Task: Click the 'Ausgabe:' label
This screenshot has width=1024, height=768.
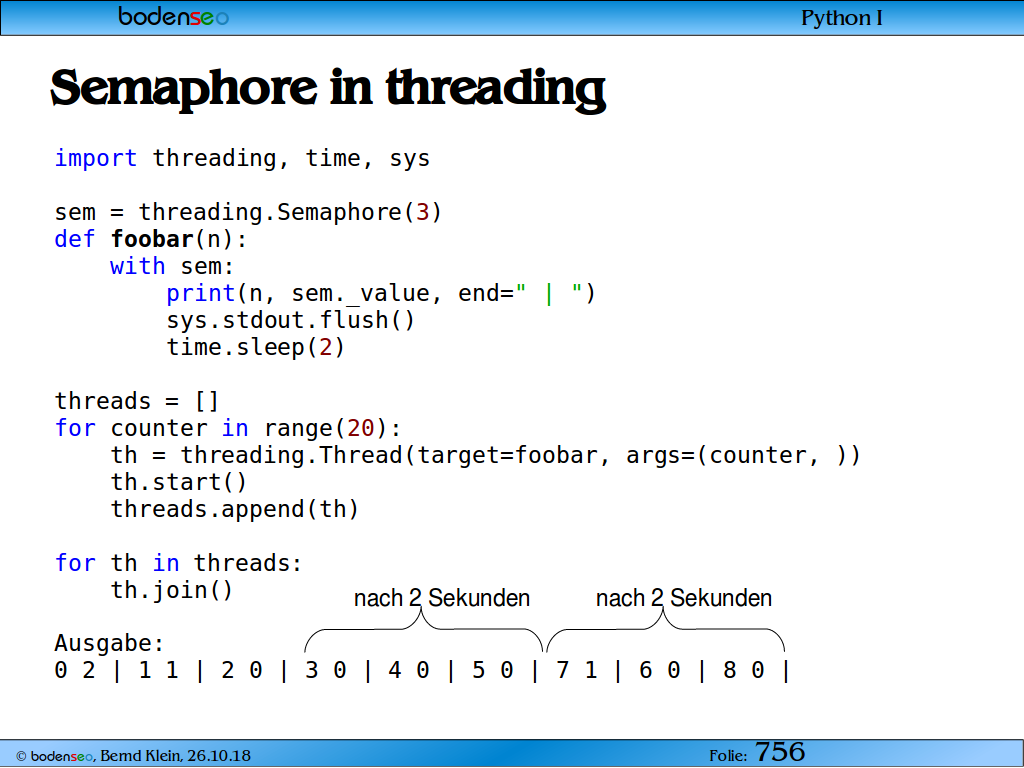Action: (x=109, y=643)
